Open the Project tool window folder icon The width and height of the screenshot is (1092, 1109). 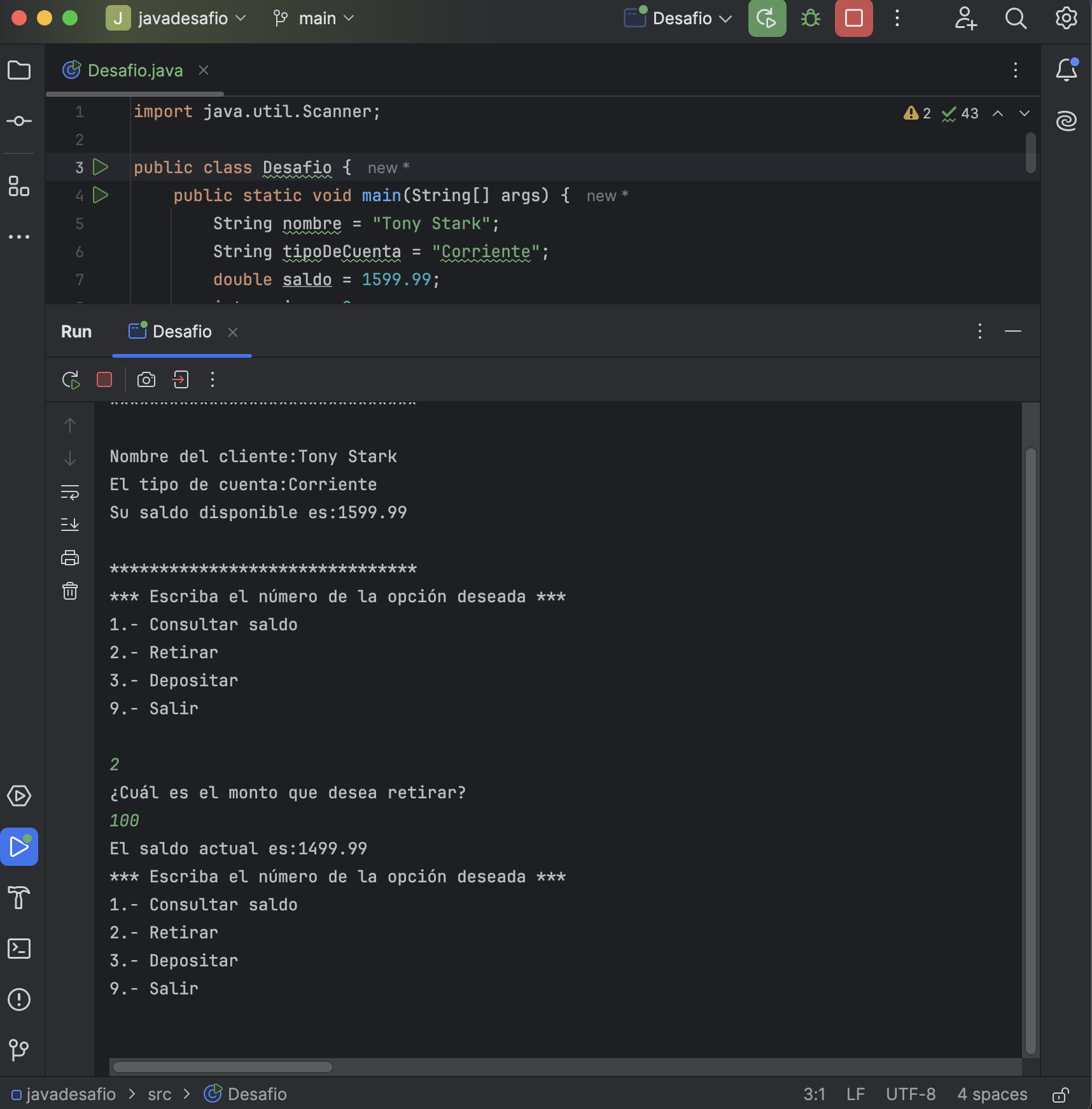click(19, 70)
